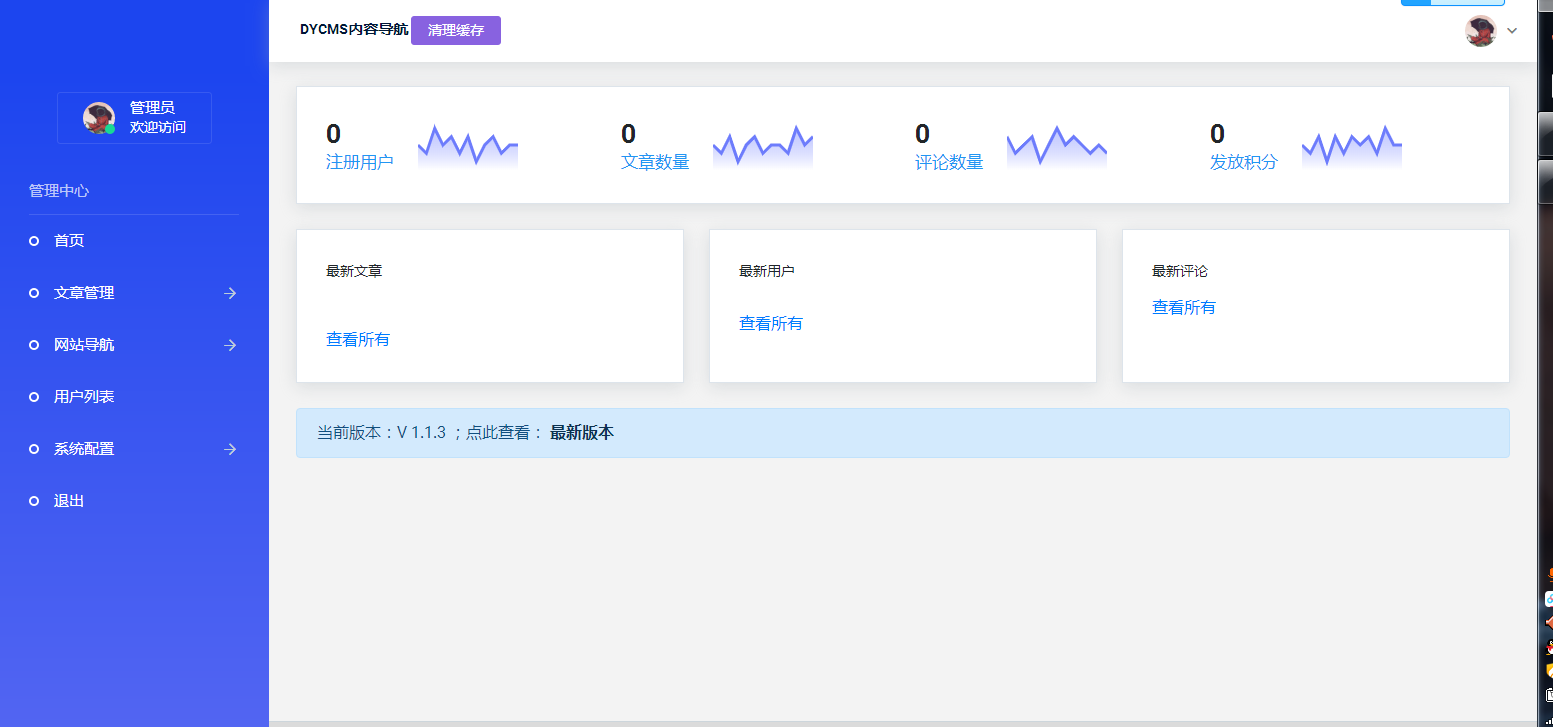
Task: Expand the 文章管理 submenu arrow
Action: tap(230, 293)
